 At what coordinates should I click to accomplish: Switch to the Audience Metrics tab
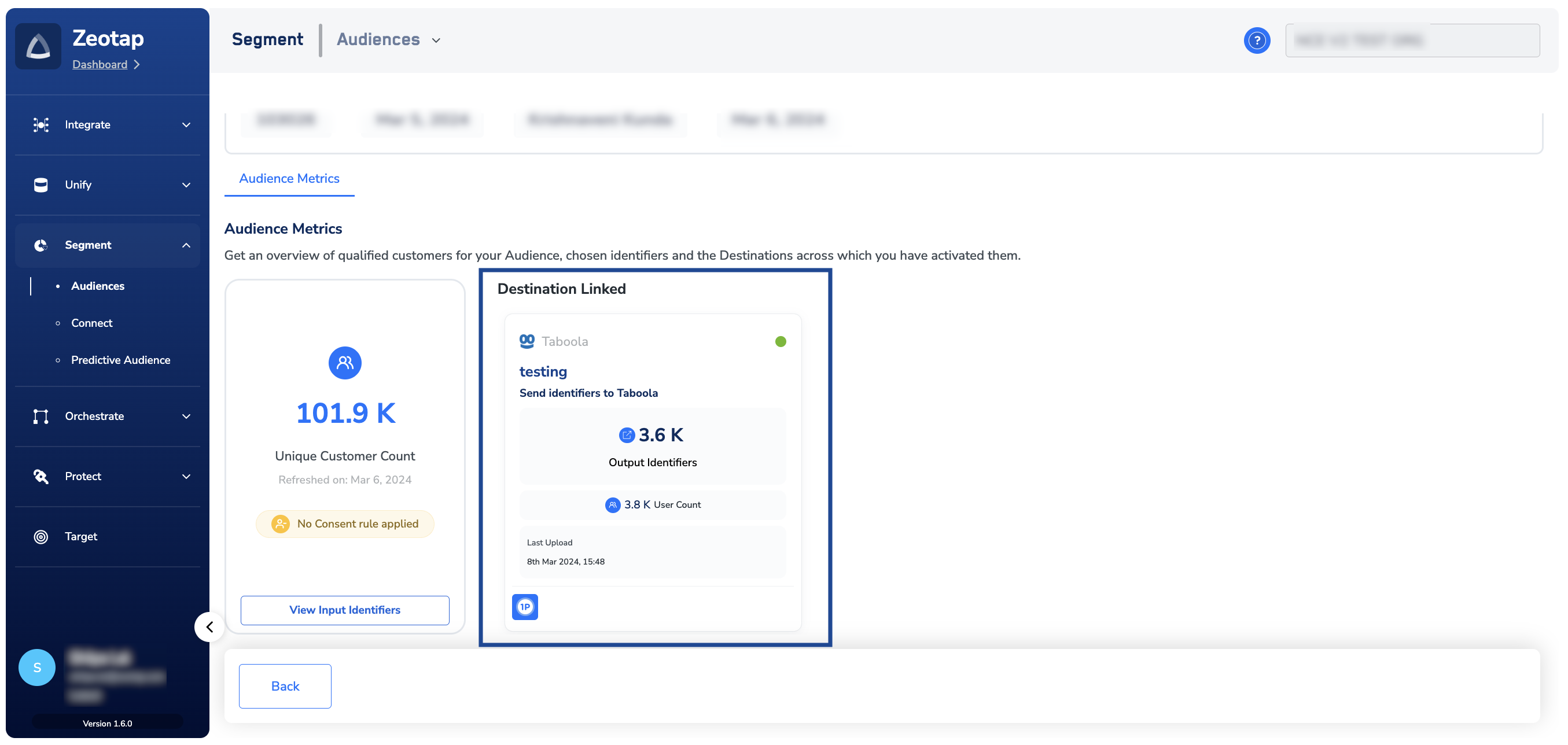pyautogui.click(x=289, y=178)
